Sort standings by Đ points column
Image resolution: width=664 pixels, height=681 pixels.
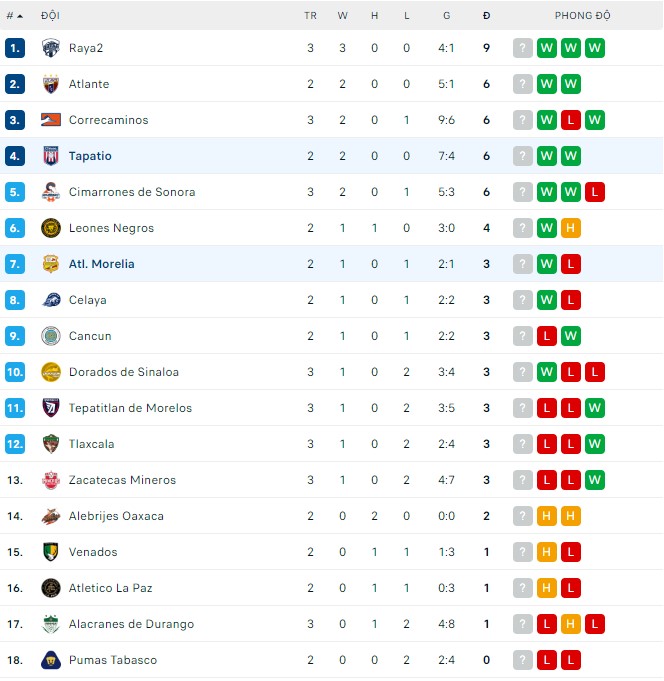click(x=486, y=16)
